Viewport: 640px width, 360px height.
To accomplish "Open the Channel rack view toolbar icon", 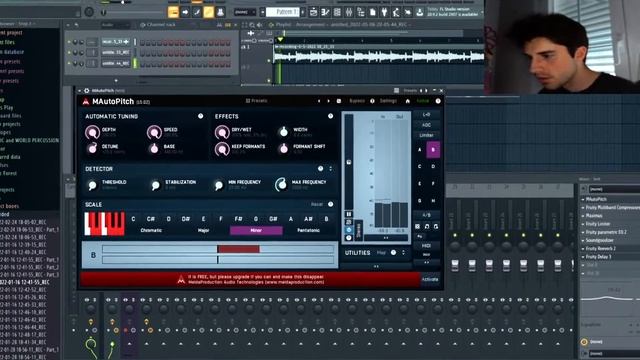I will (x=337, y=12).
